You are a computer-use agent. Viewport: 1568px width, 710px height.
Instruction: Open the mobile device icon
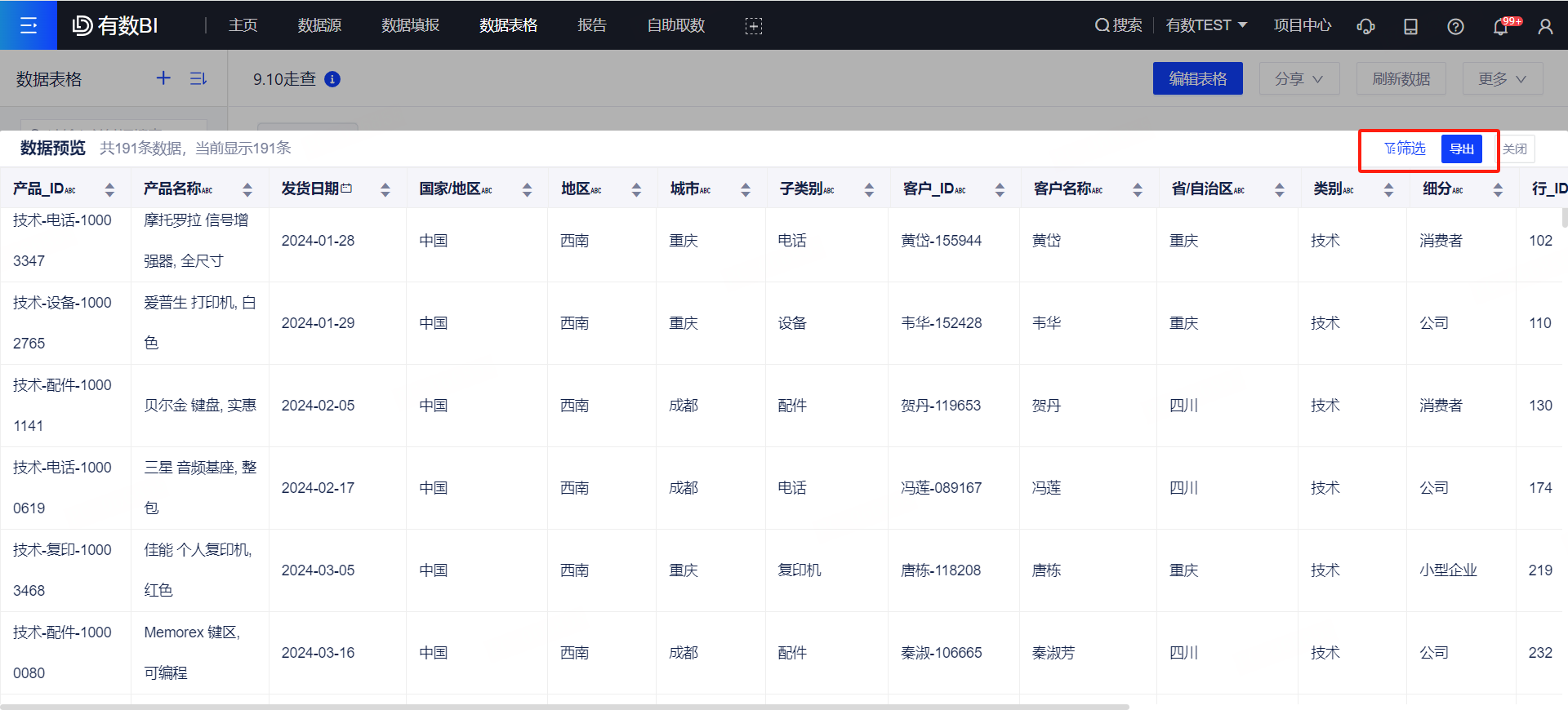click(1410, 27)
